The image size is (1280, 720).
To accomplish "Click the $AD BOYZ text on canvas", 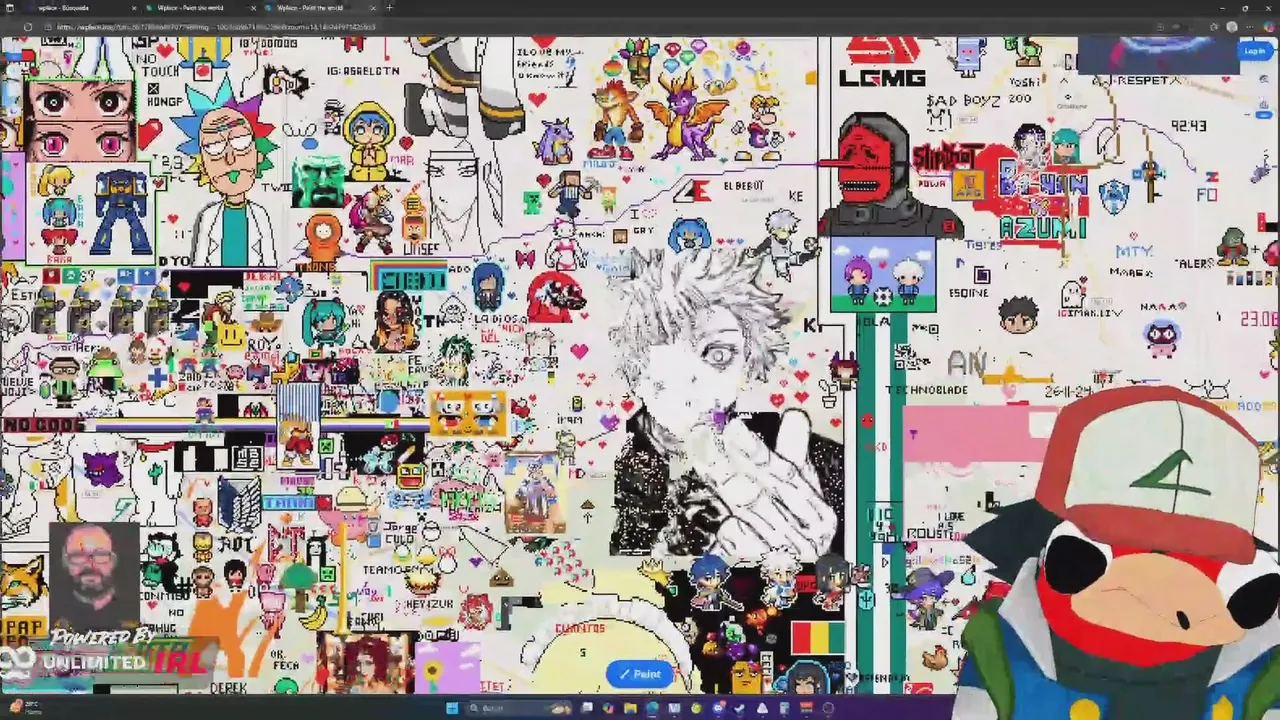I will [962, 101].
